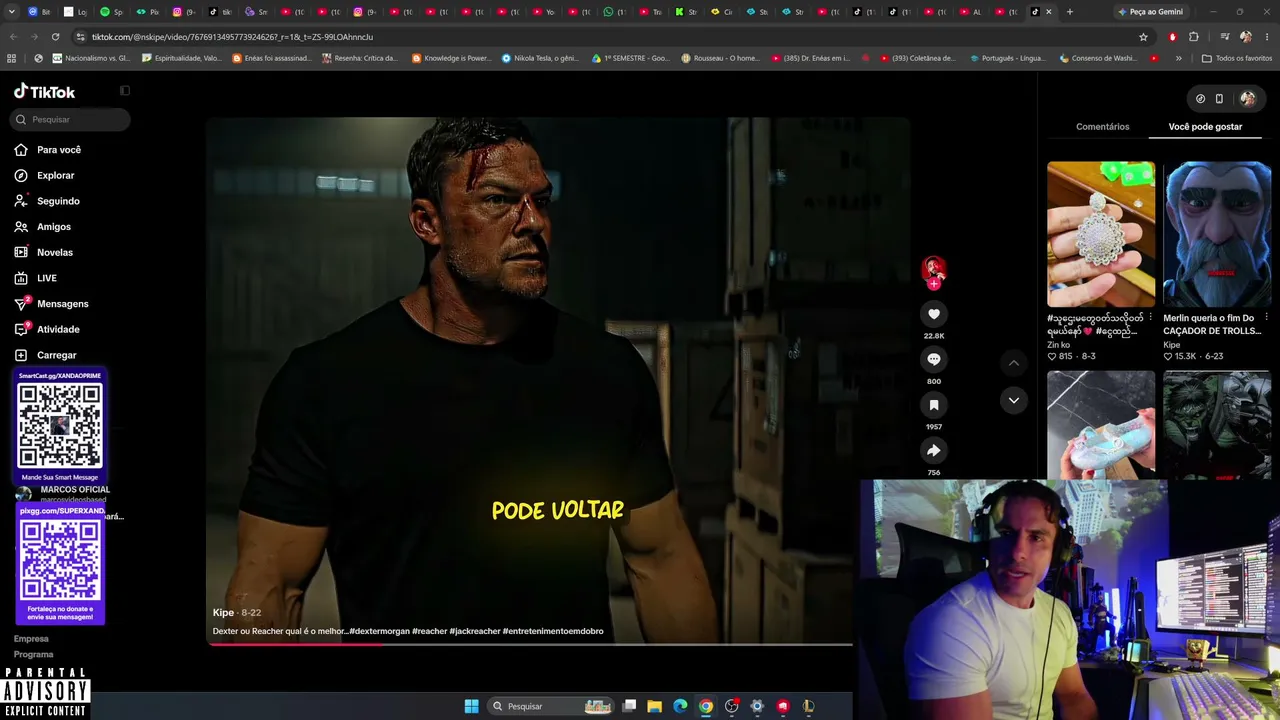Image resolution: width=1280 pixels, height=720 pixels.
Task: Open the Task View taskbar icon
Action: click(x=629, y=706)
